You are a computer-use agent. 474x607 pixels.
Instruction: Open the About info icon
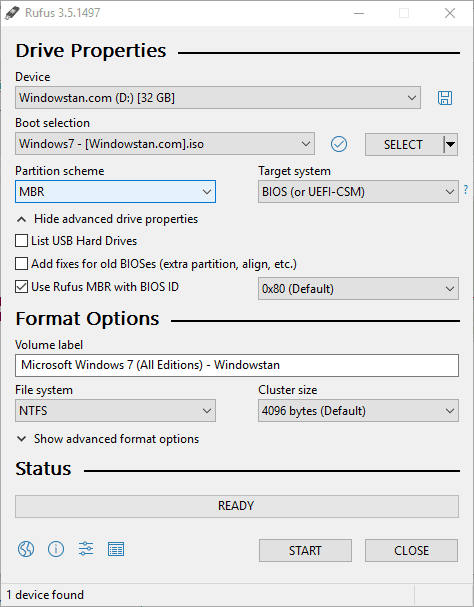coord(56,549)
